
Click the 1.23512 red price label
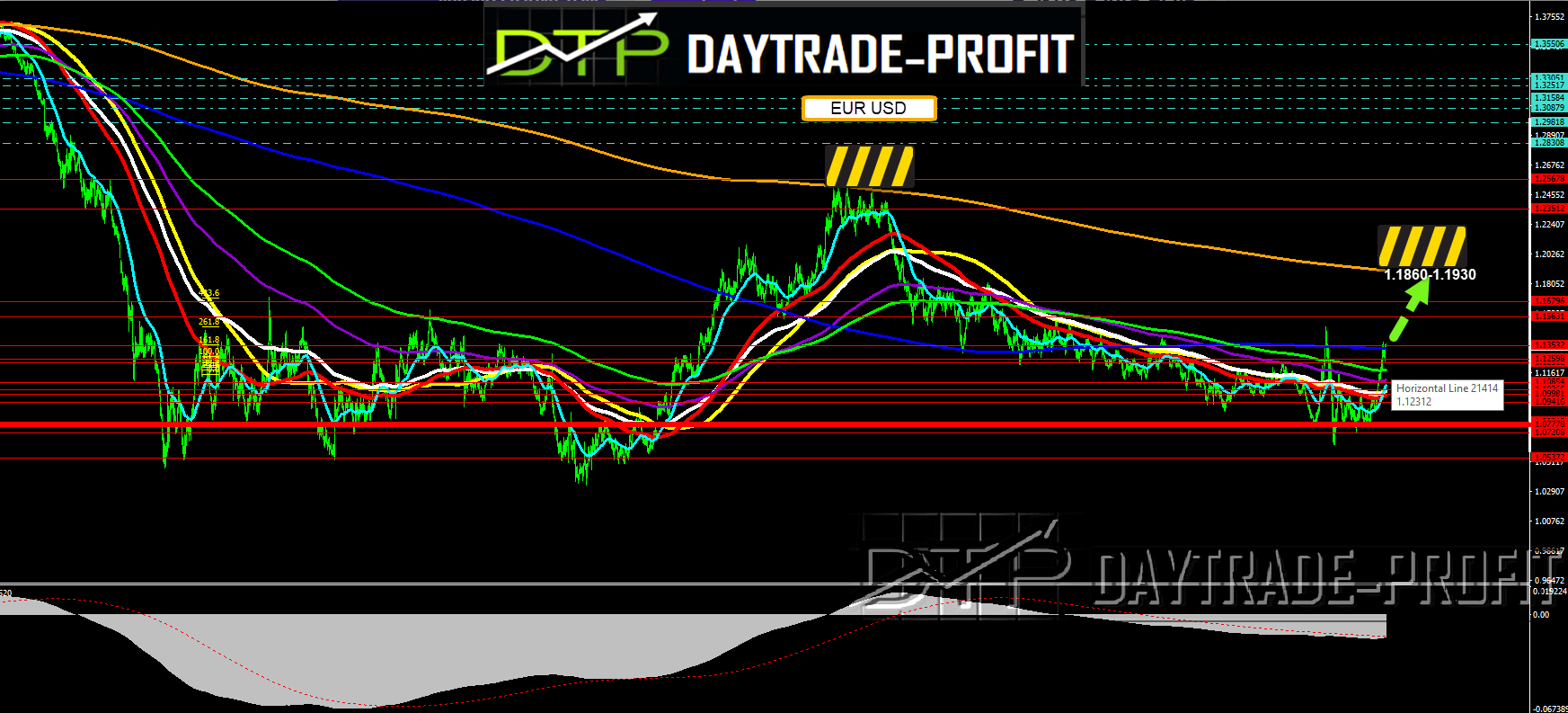[1549, 209]
